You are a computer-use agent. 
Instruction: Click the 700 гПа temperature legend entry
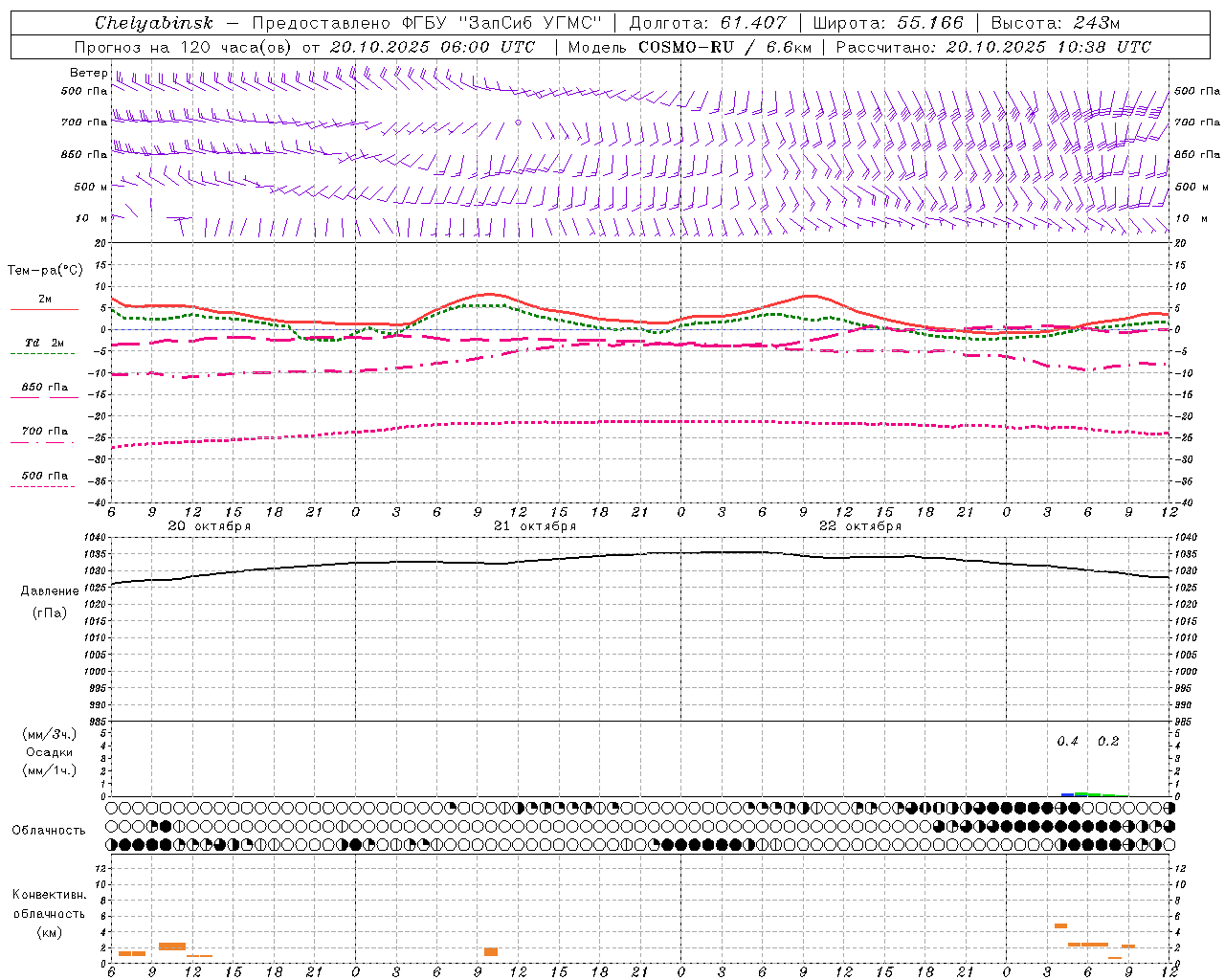[45, 433]
